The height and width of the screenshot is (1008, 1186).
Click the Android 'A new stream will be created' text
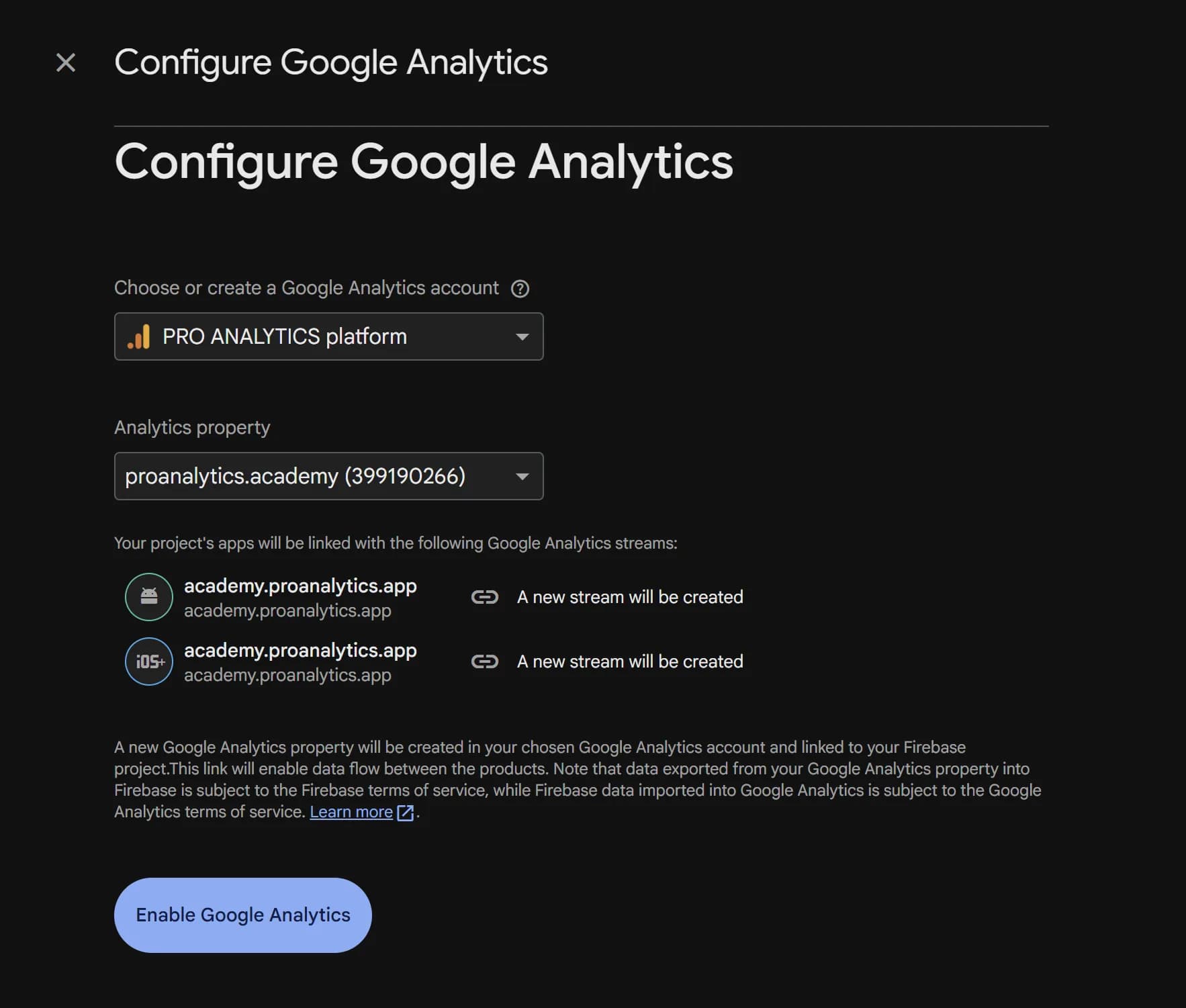[629, 596]
